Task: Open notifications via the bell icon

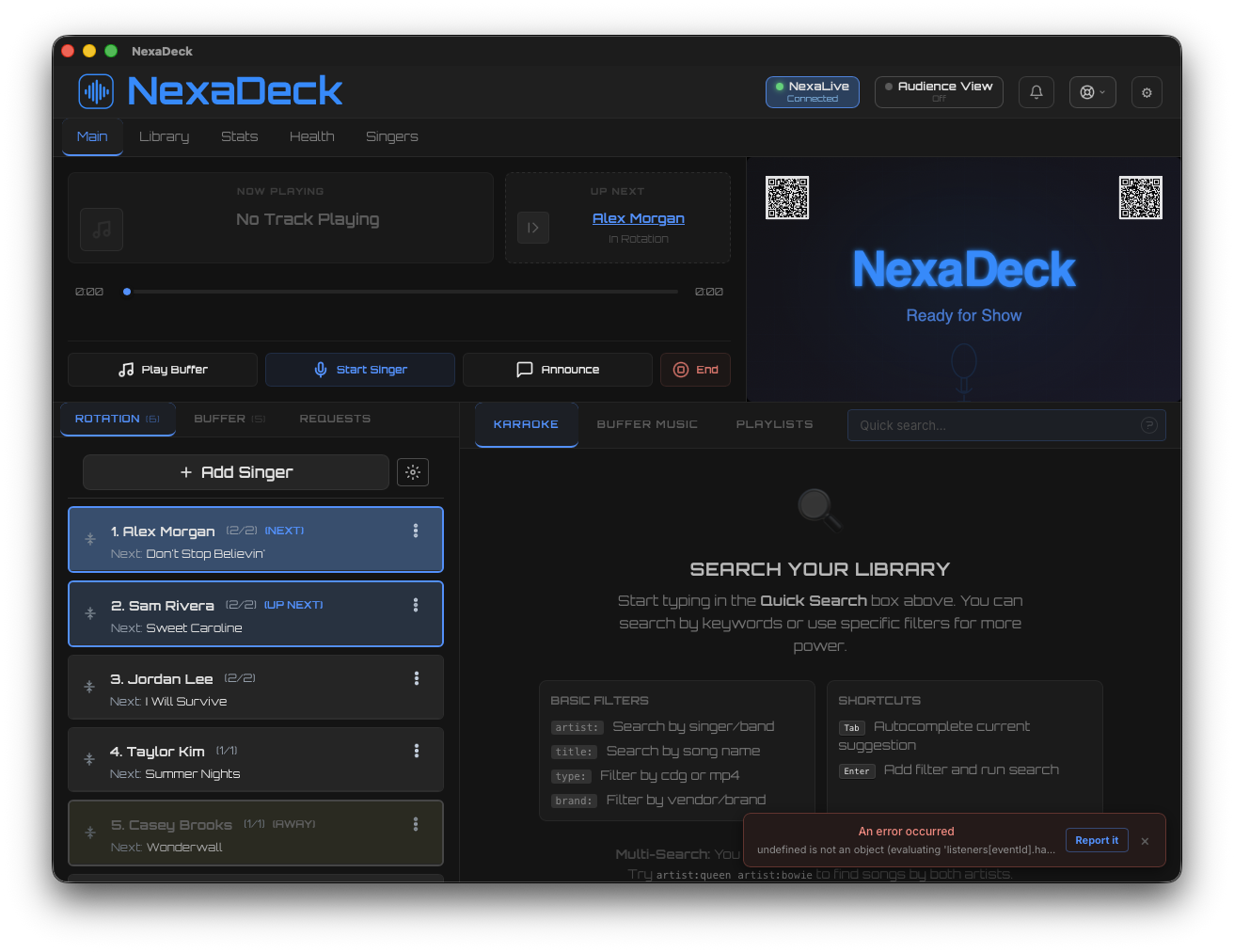Action: 1036,91
